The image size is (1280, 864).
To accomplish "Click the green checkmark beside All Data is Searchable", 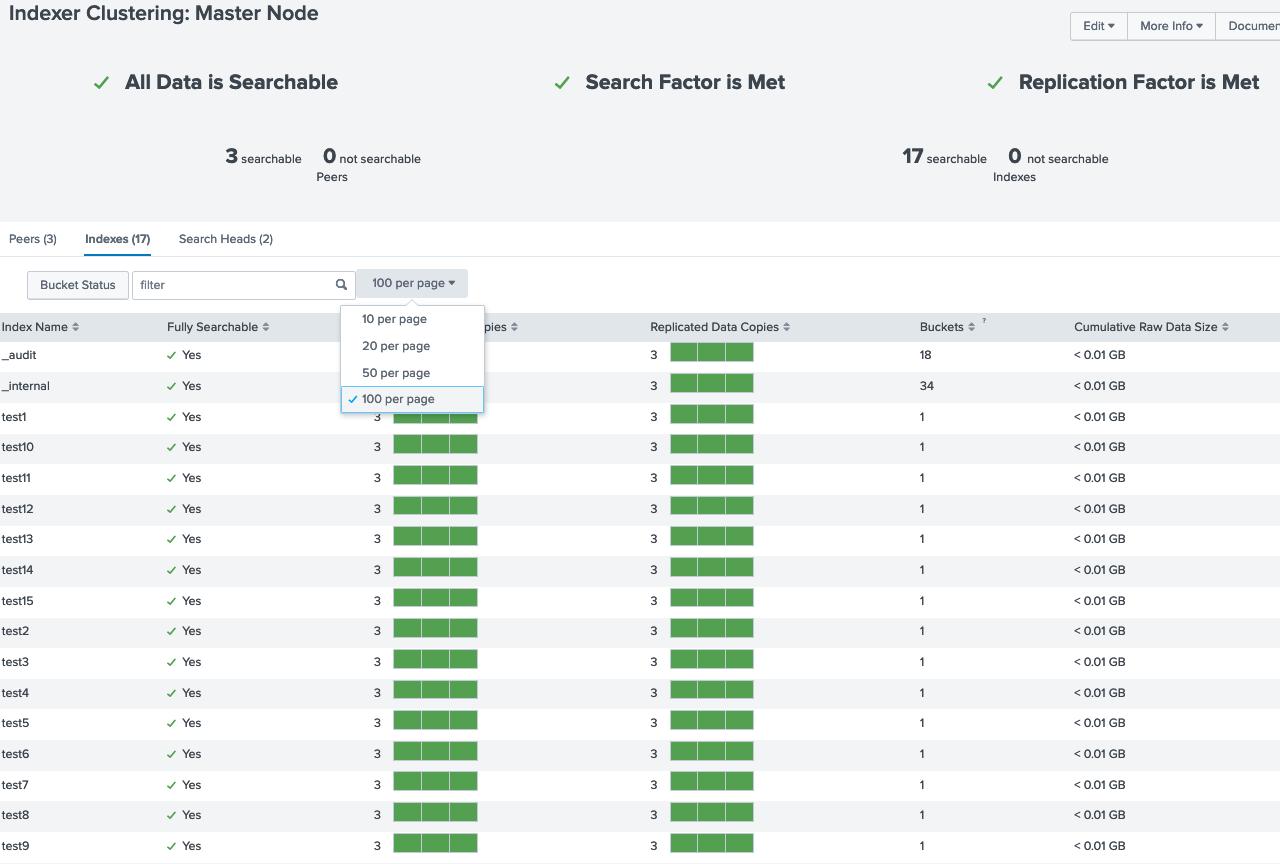I will [100, 83].
